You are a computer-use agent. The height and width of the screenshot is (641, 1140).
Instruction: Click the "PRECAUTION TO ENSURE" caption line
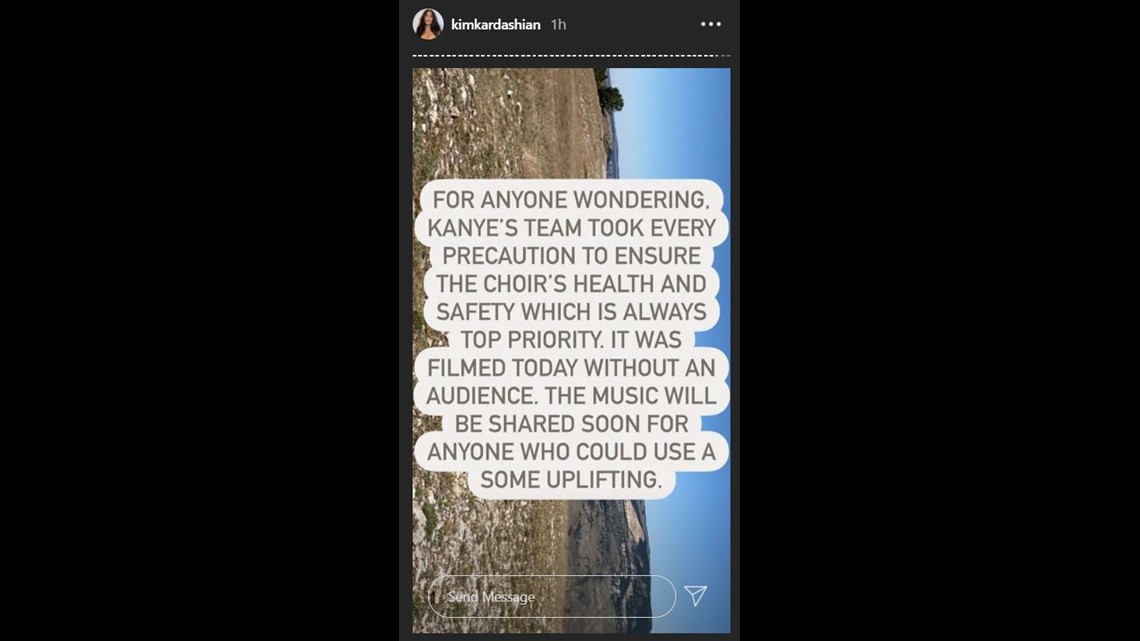(x=571, y=256)
